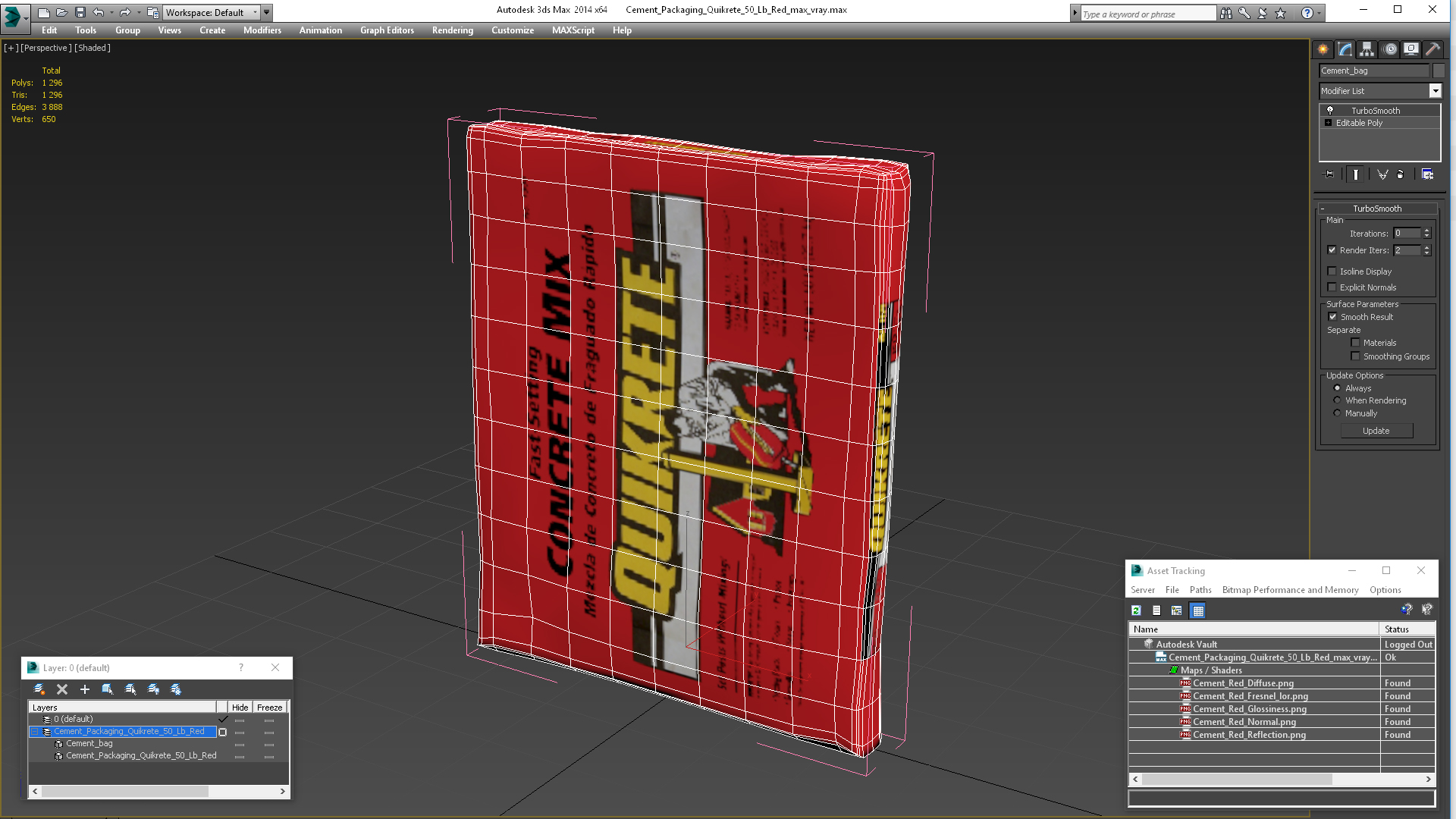The width and height of the screenshot is (1456, 819).
Task: Enable Explicit Normals checkbox
Action: [x=1332, y=287]
